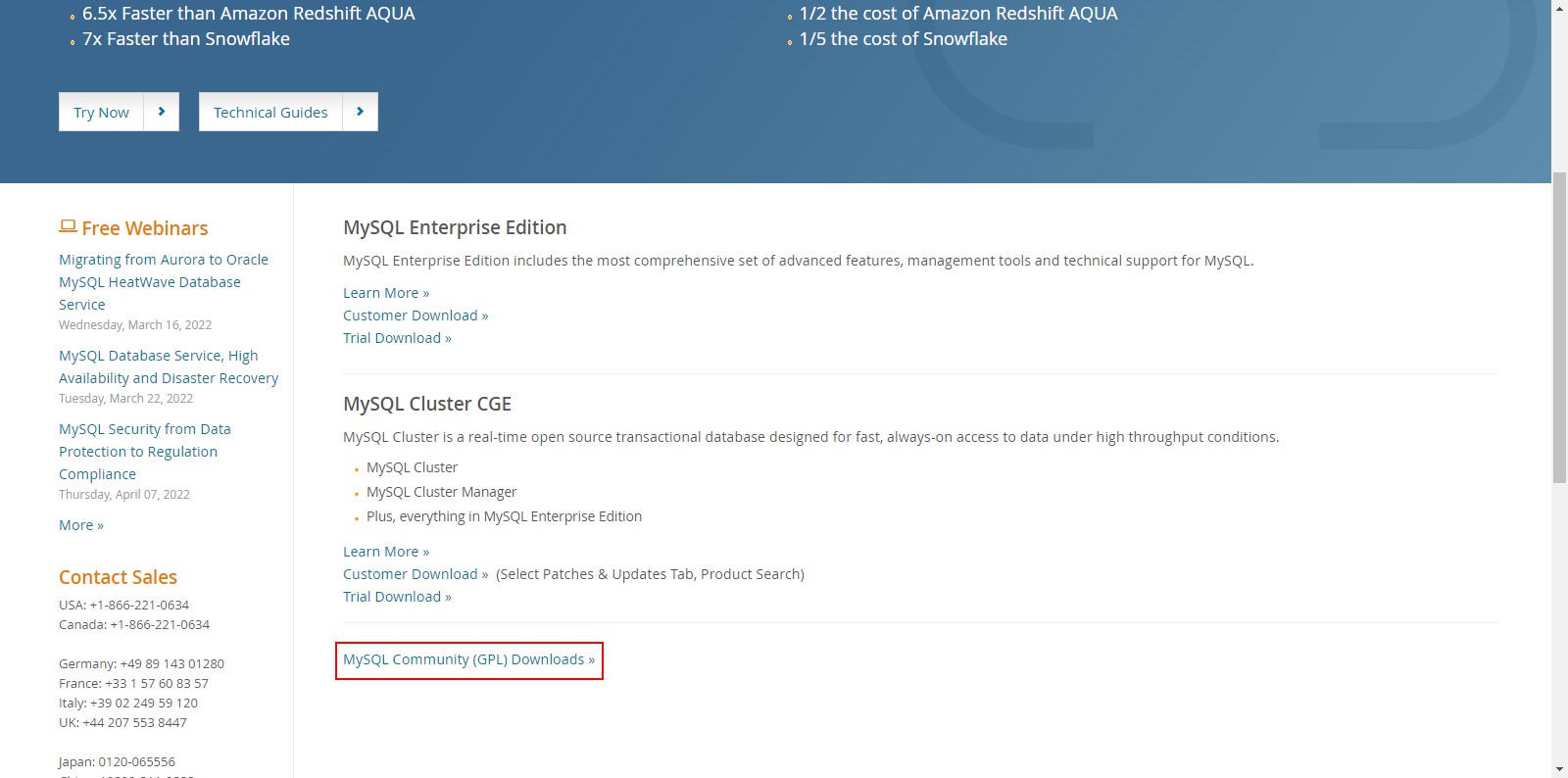Click '1/2 the cost of Amazon Redshift AQUA'
The height and width of the screenshot is (778, 1568).
click(958, 14)
